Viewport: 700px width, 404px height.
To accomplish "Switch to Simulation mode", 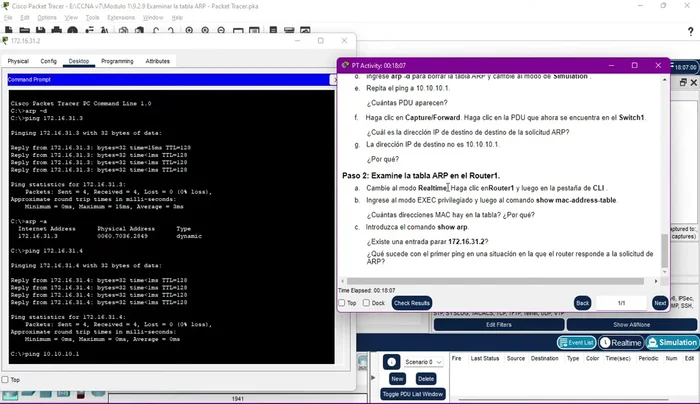I will (673, 342).
